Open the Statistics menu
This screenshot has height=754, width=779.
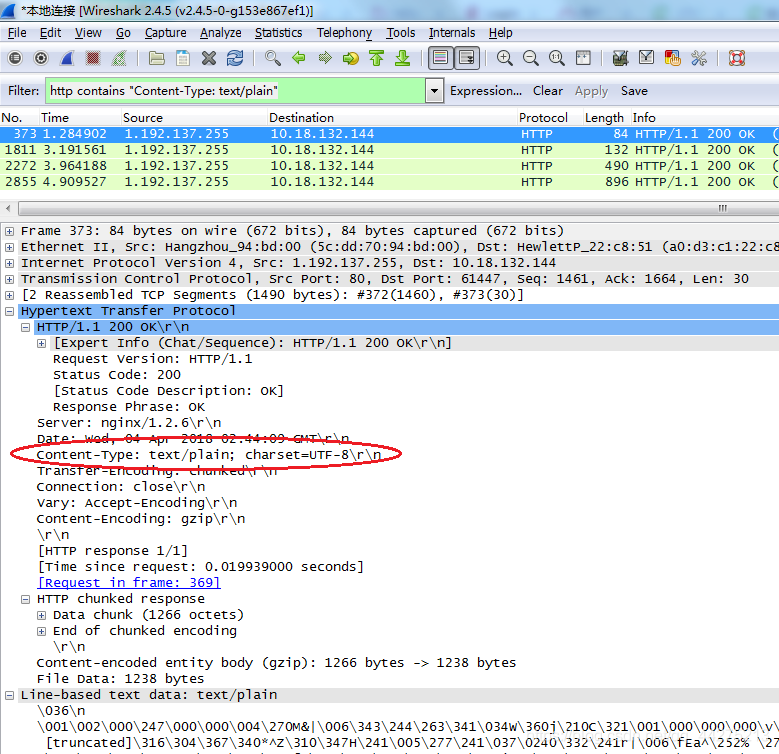(278, 33)
